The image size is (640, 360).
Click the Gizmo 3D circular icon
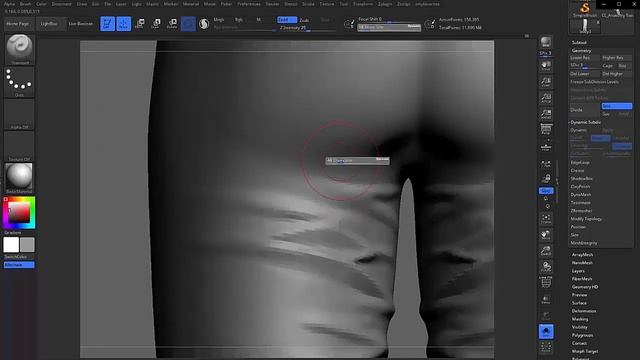[x=188, y=24]
